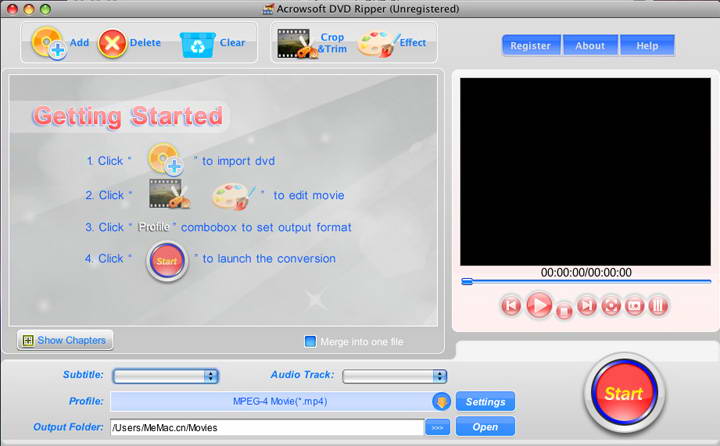Take a snapshot with the camera button
The height and width of the screenshot is (446, 720).
[x=635, y=305]
